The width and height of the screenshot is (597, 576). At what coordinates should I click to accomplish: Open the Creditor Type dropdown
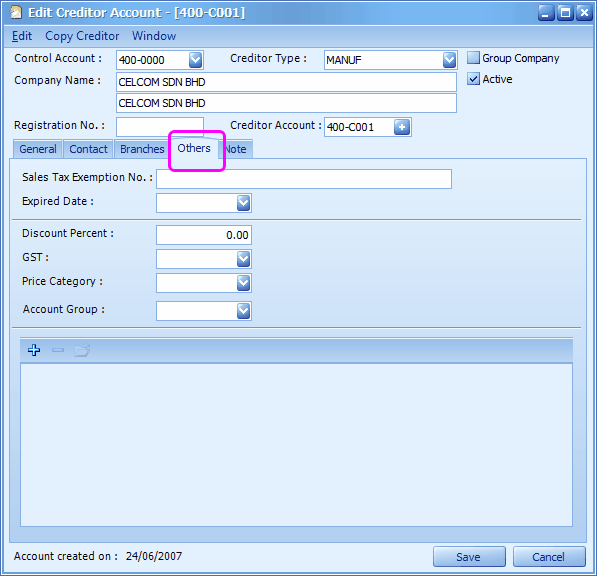click(449, 60)
